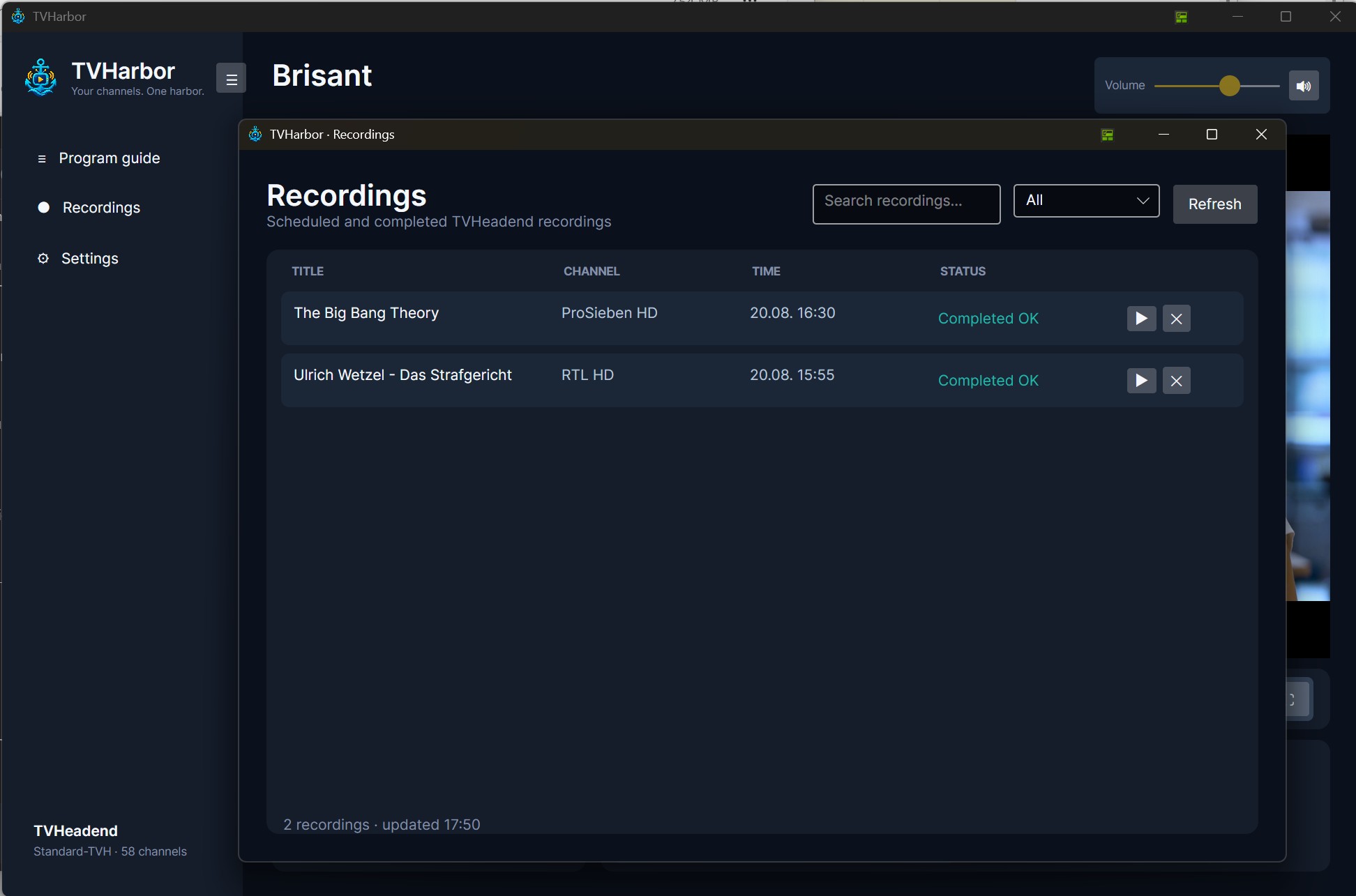Click the TVHarbor anchor logo
The height and width of the screenshot is (896, 1356).
tap(41, 77)
